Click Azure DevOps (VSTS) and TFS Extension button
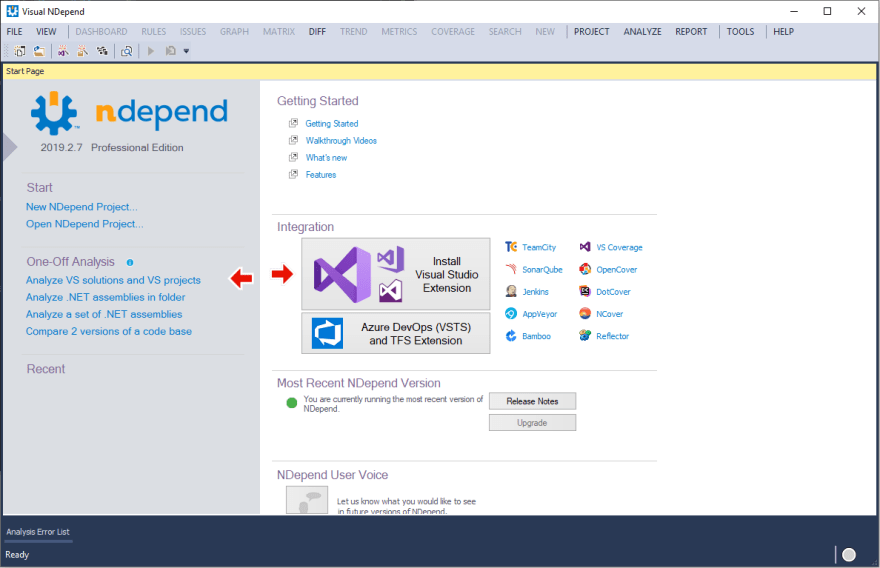This screenshot has height=568, width=880. [396, 333]
